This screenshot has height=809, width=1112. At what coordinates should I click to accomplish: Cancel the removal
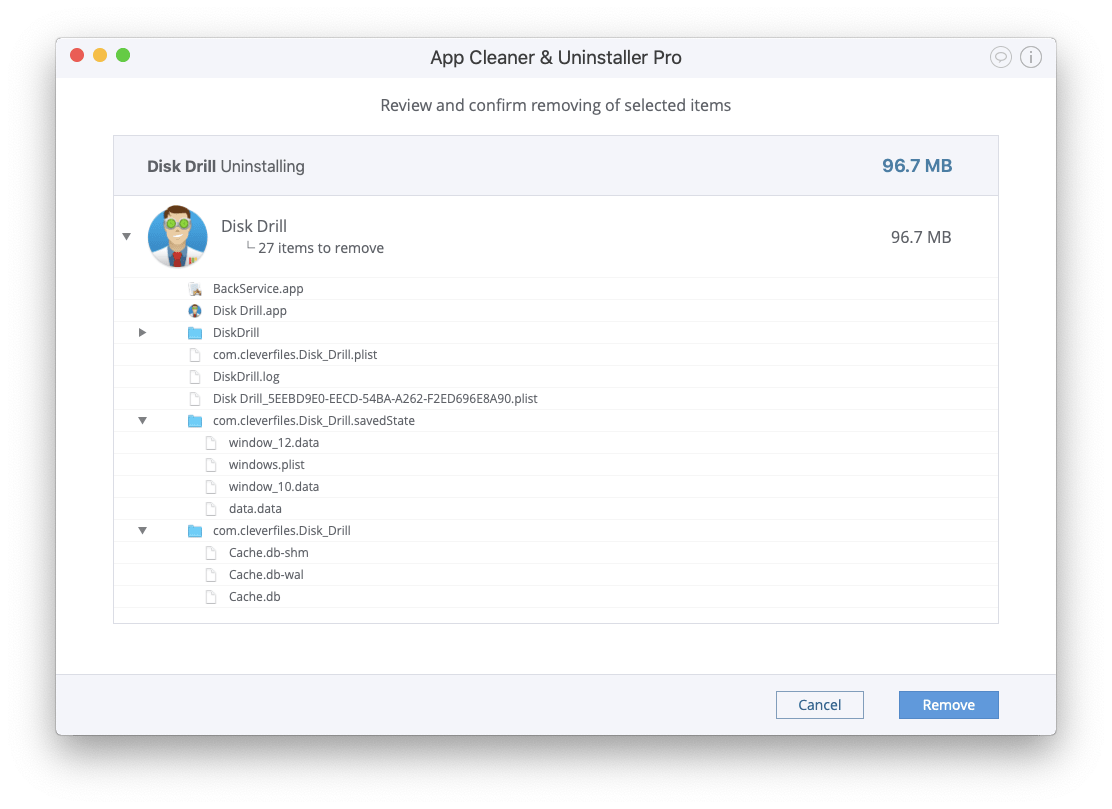(x=820, y=705)
